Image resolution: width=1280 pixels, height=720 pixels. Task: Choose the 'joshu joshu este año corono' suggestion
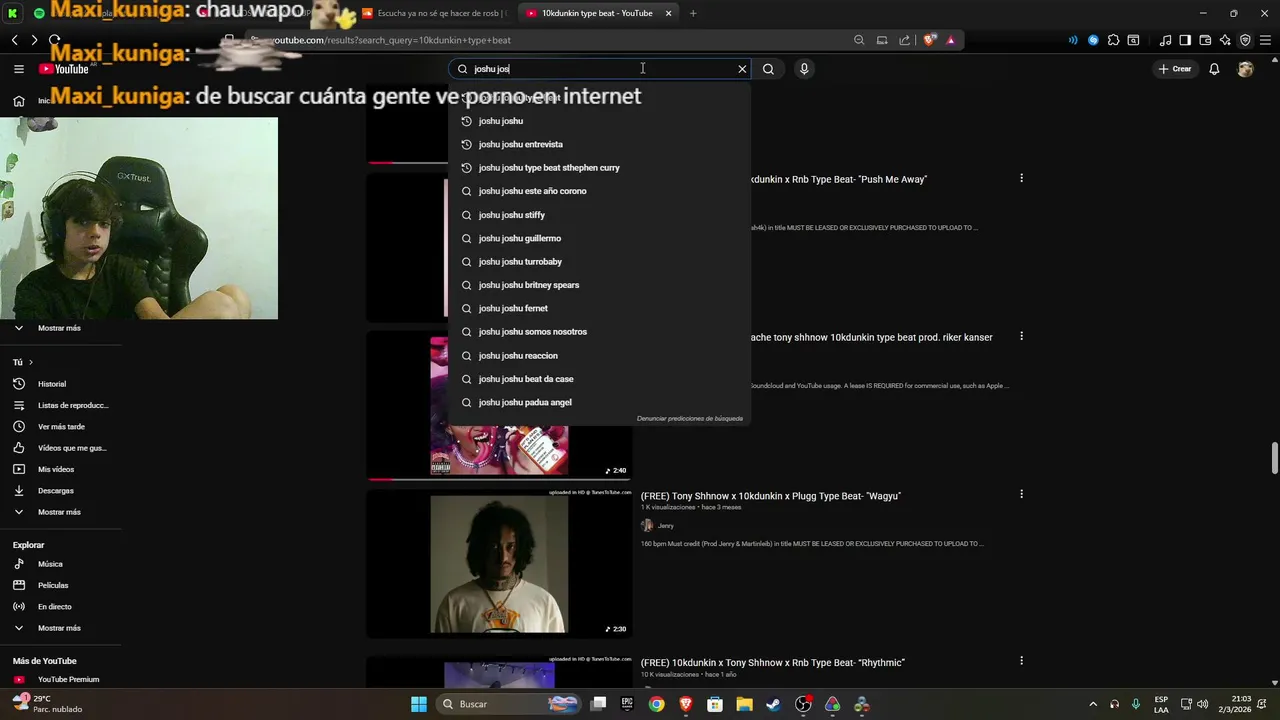point(598,191)
